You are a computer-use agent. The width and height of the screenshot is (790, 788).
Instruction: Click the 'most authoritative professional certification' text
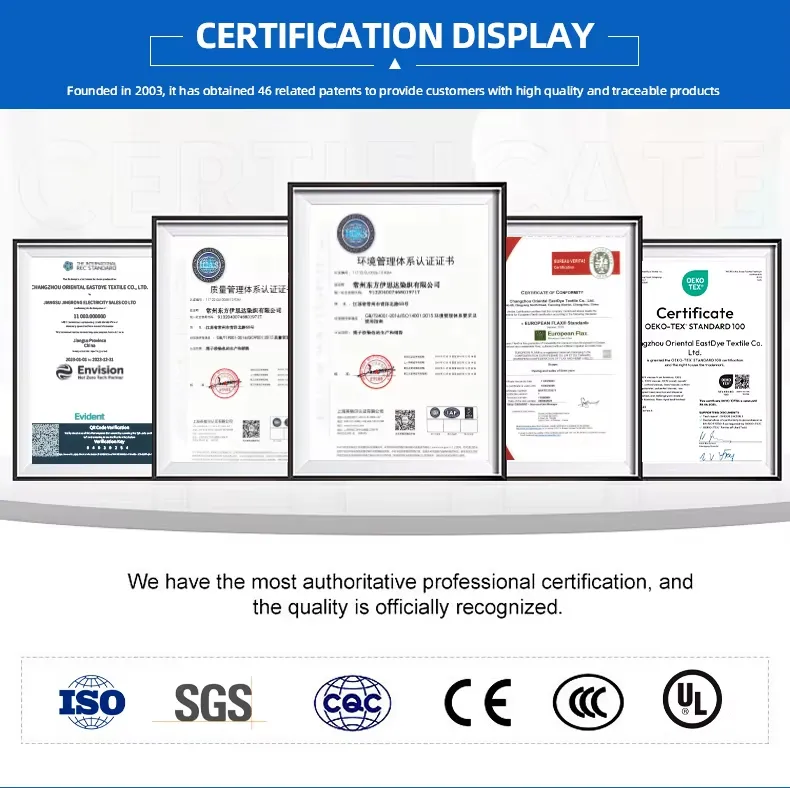(410, 582)
